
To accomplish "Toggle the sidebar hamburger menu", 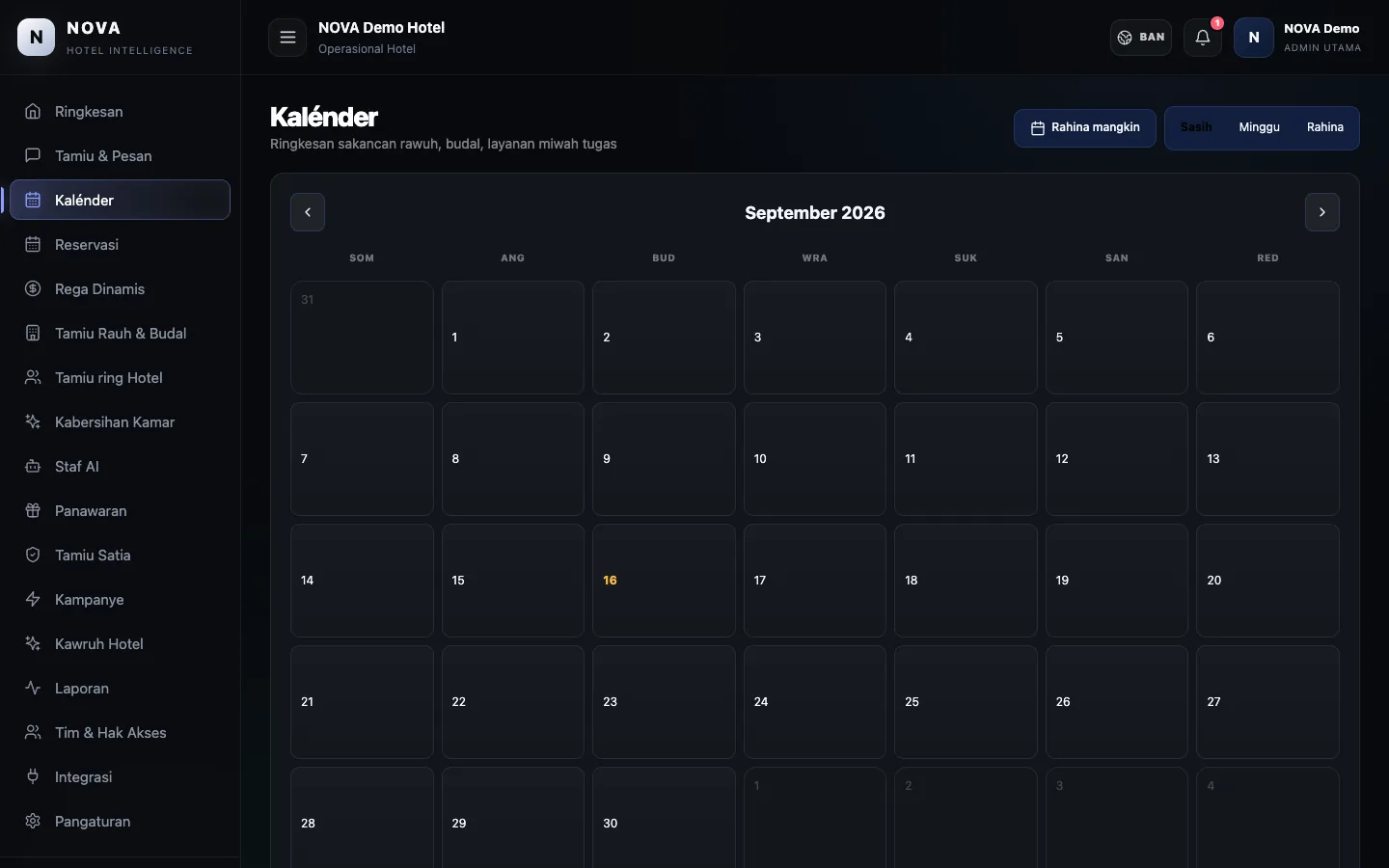I will point(287,38).
